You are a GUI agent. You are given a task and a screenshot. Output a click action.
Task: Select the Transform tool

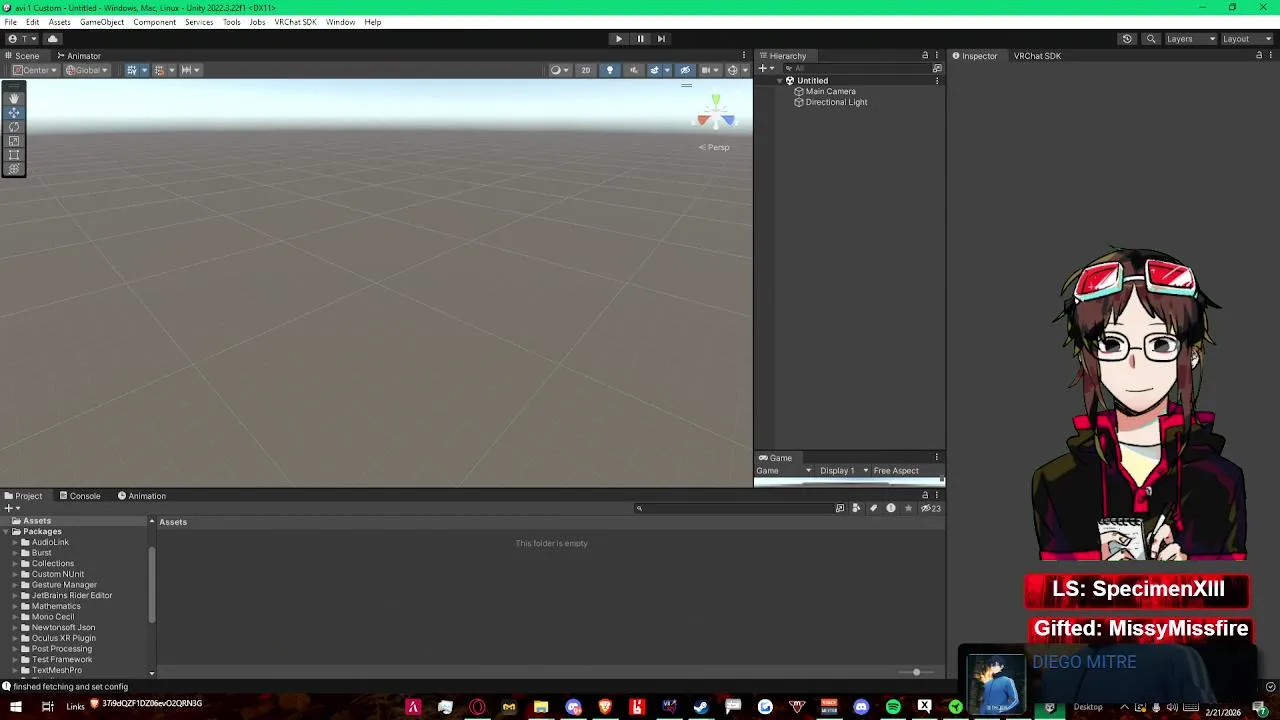coord(14,169)
